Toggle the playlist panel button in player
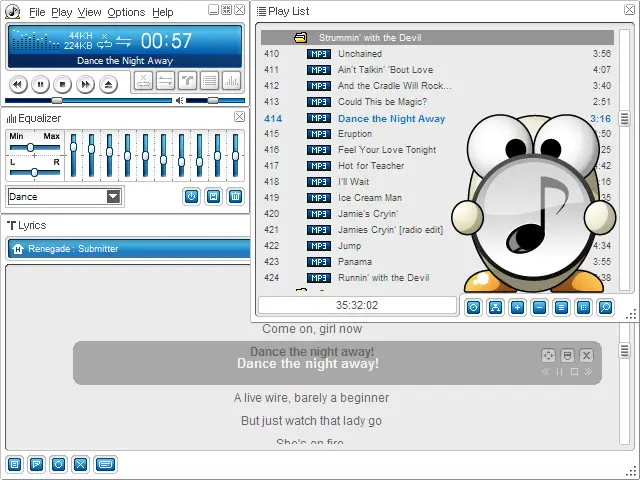 point(209,81)
